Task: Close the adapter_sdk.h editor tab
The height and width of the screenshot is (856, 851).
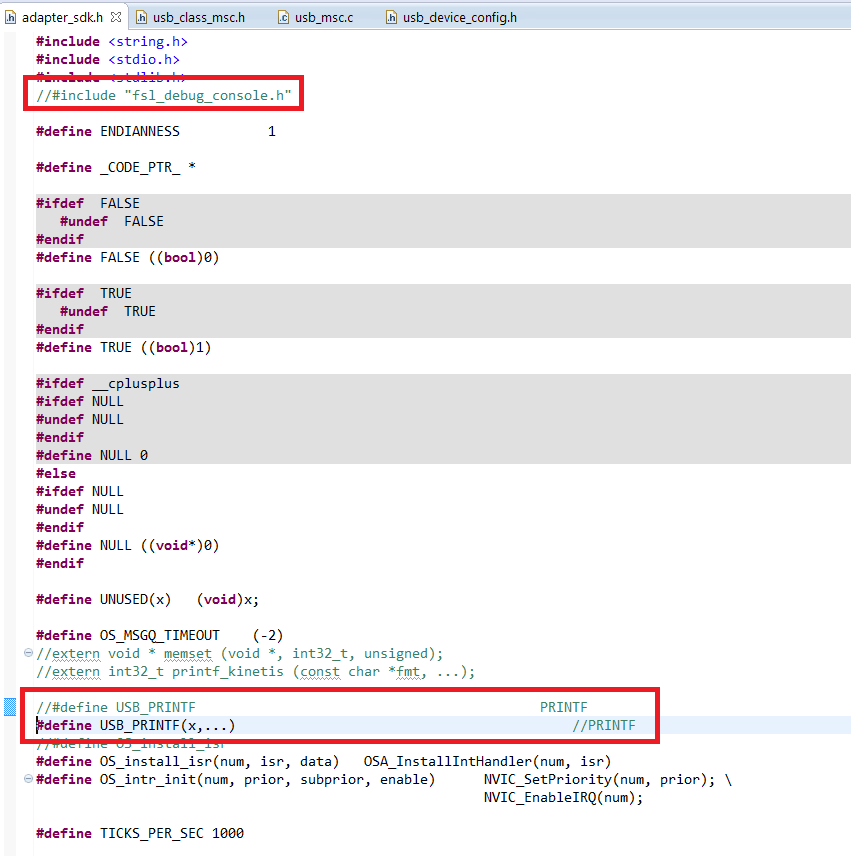Action: (x=116, y=17)
